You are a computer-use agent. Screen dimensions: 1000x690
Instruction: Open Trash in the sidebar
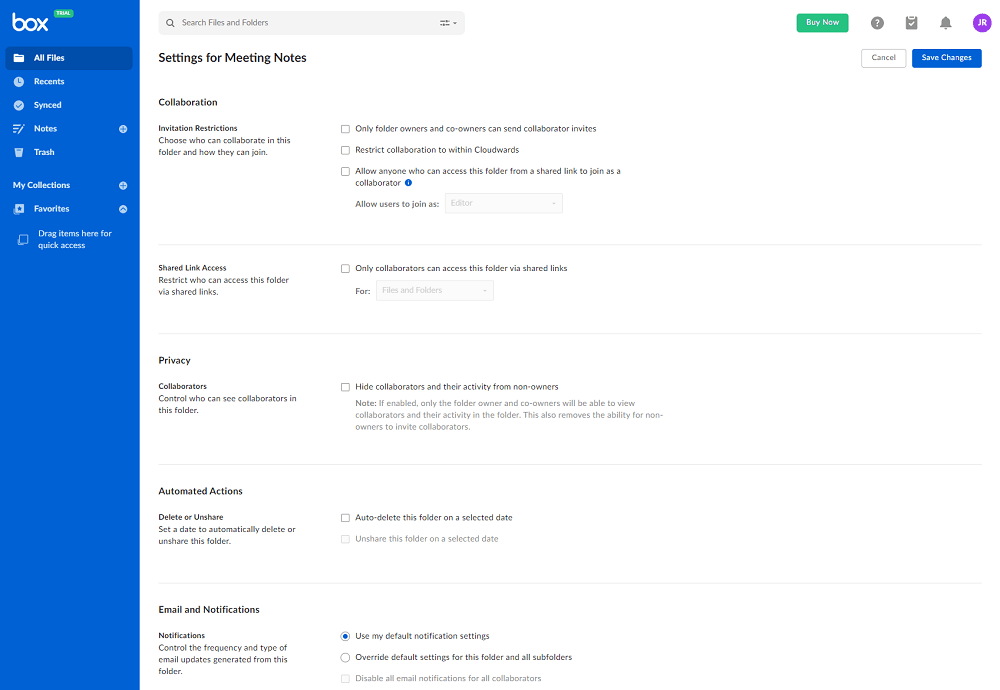[44, 152]
